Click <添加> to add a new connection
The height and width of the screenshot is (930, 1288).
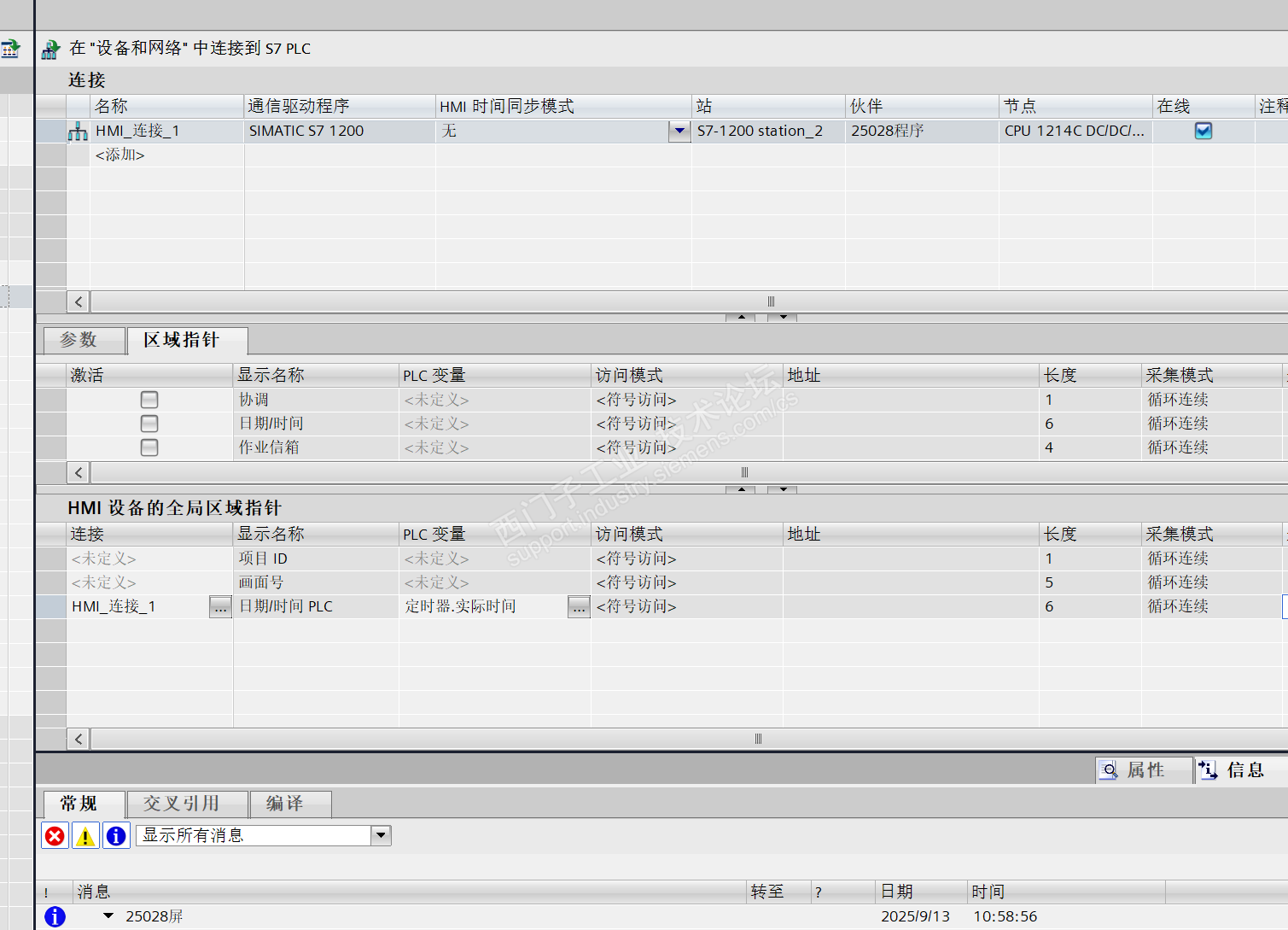(120, 155)
